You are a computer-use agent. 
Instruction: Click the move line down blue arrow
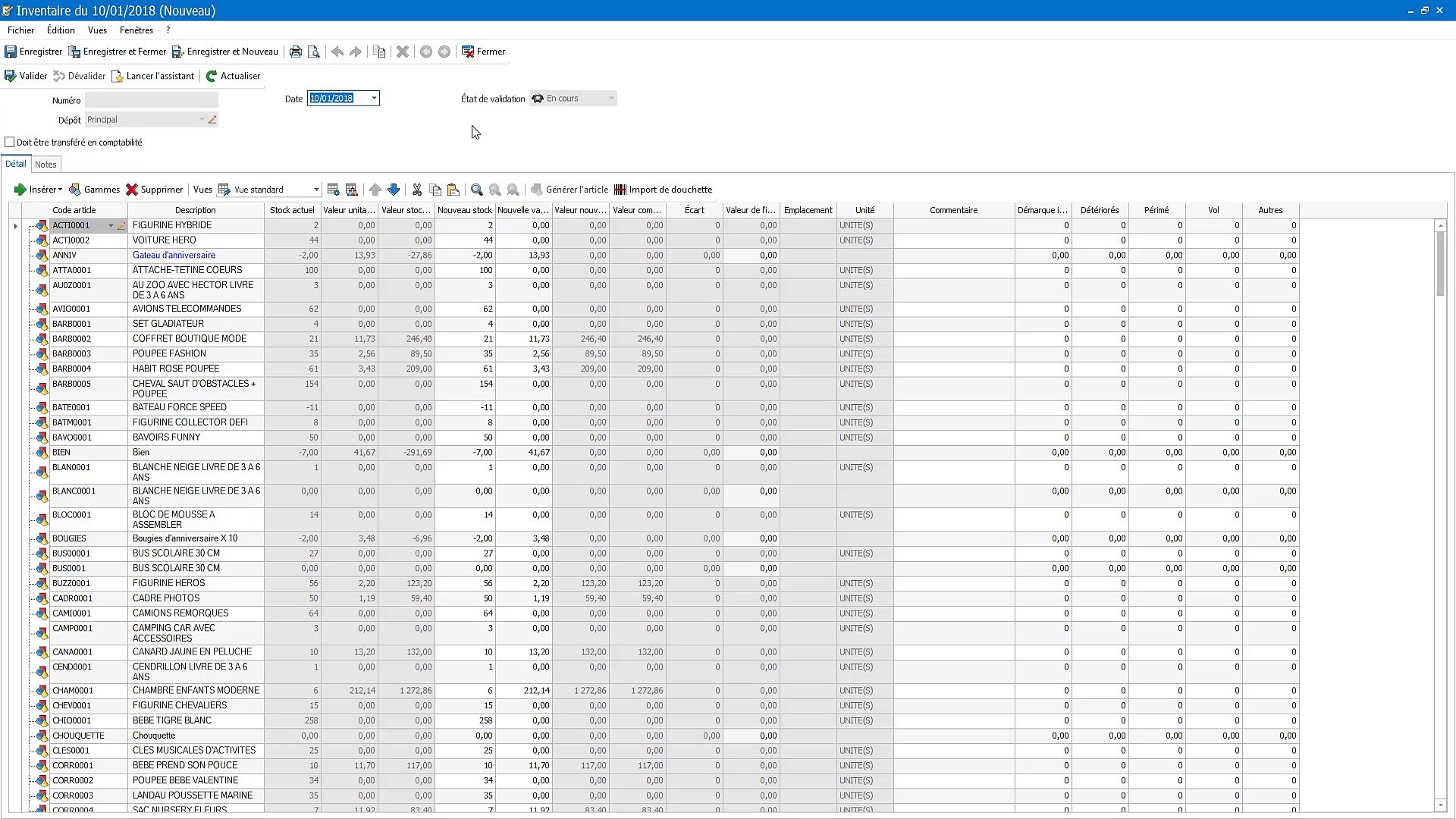coord(394,190)
